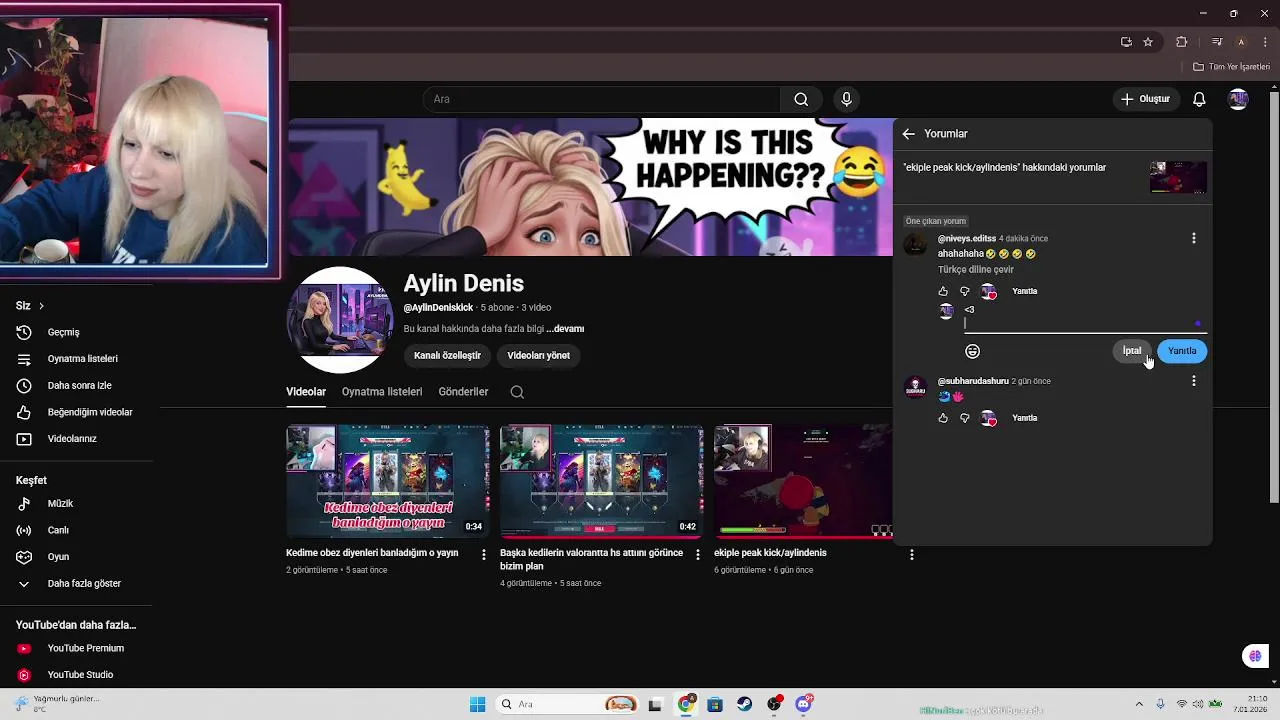Image resolution: width=1280 pixels, height=720 pixels.
Task: Click Türkçe diline çevir link
Action: [x=975, y=270]
